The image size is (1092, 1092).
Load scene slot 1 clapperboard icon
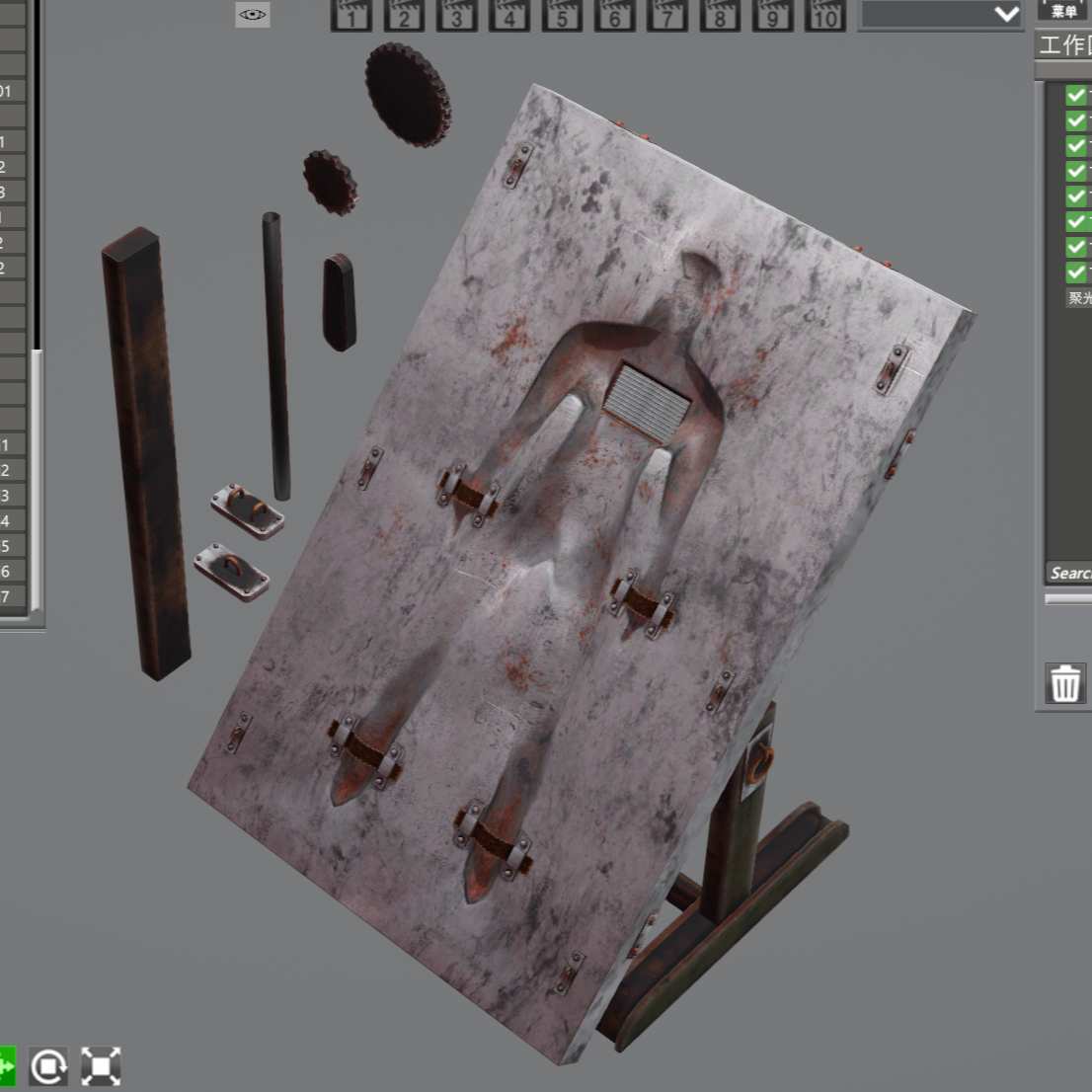(x=351, y=15)
